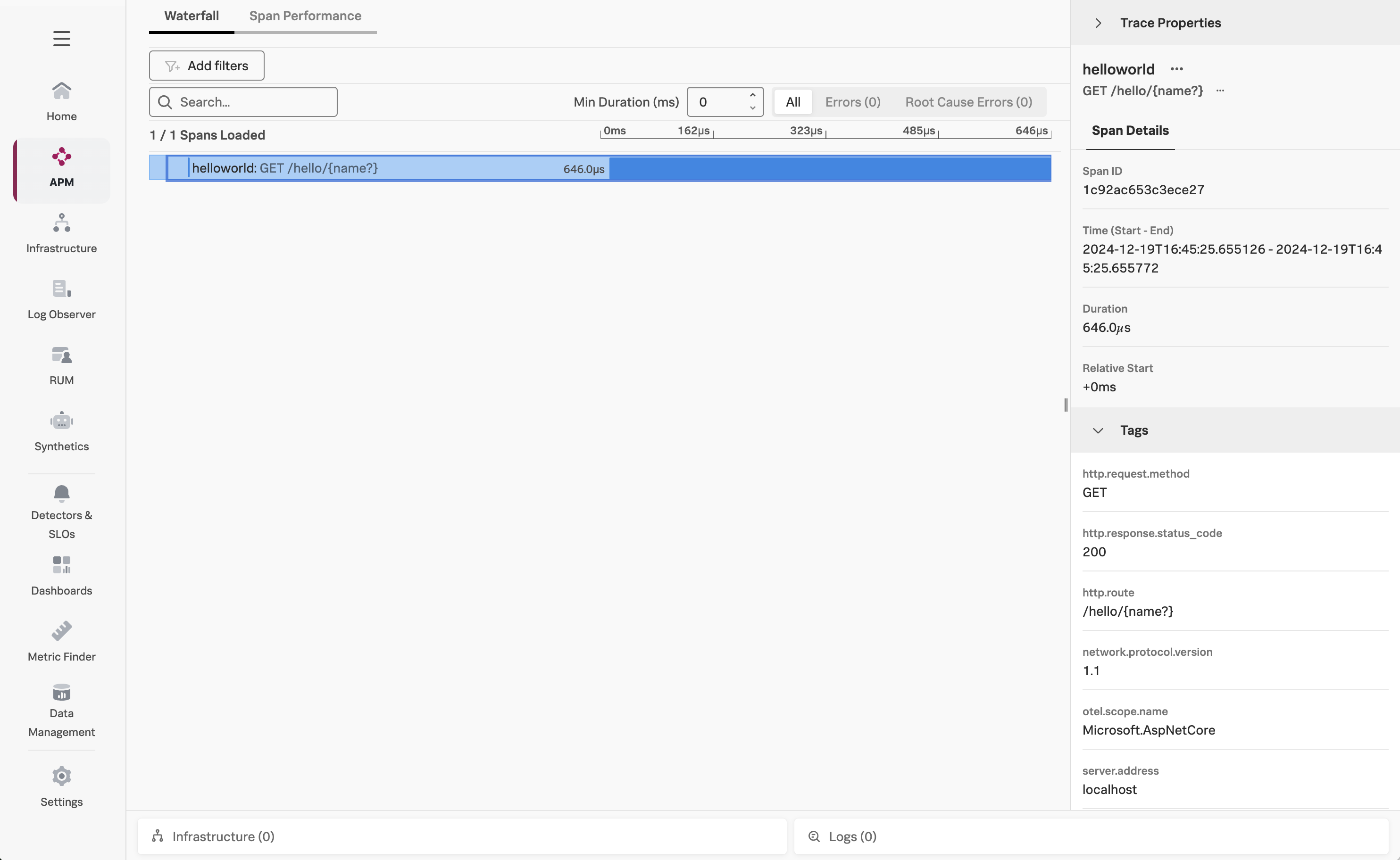Collapse the Tags section
This screenshot has height=860, width=1400.
1098,430
